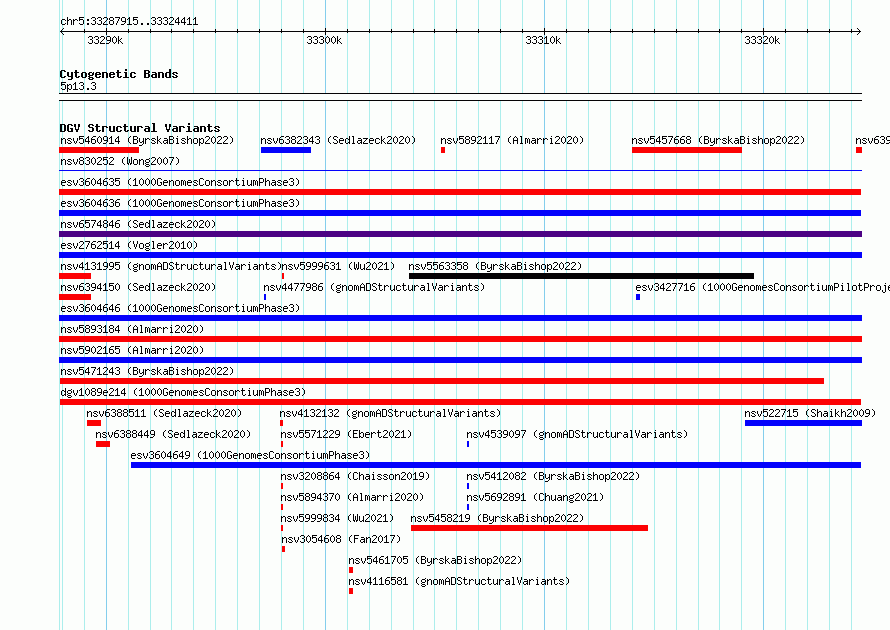Open esv3604646 (1000GenomesConsortiumPhase3) label
This screenshot has height=630, width=890.
tap(180, 308)
